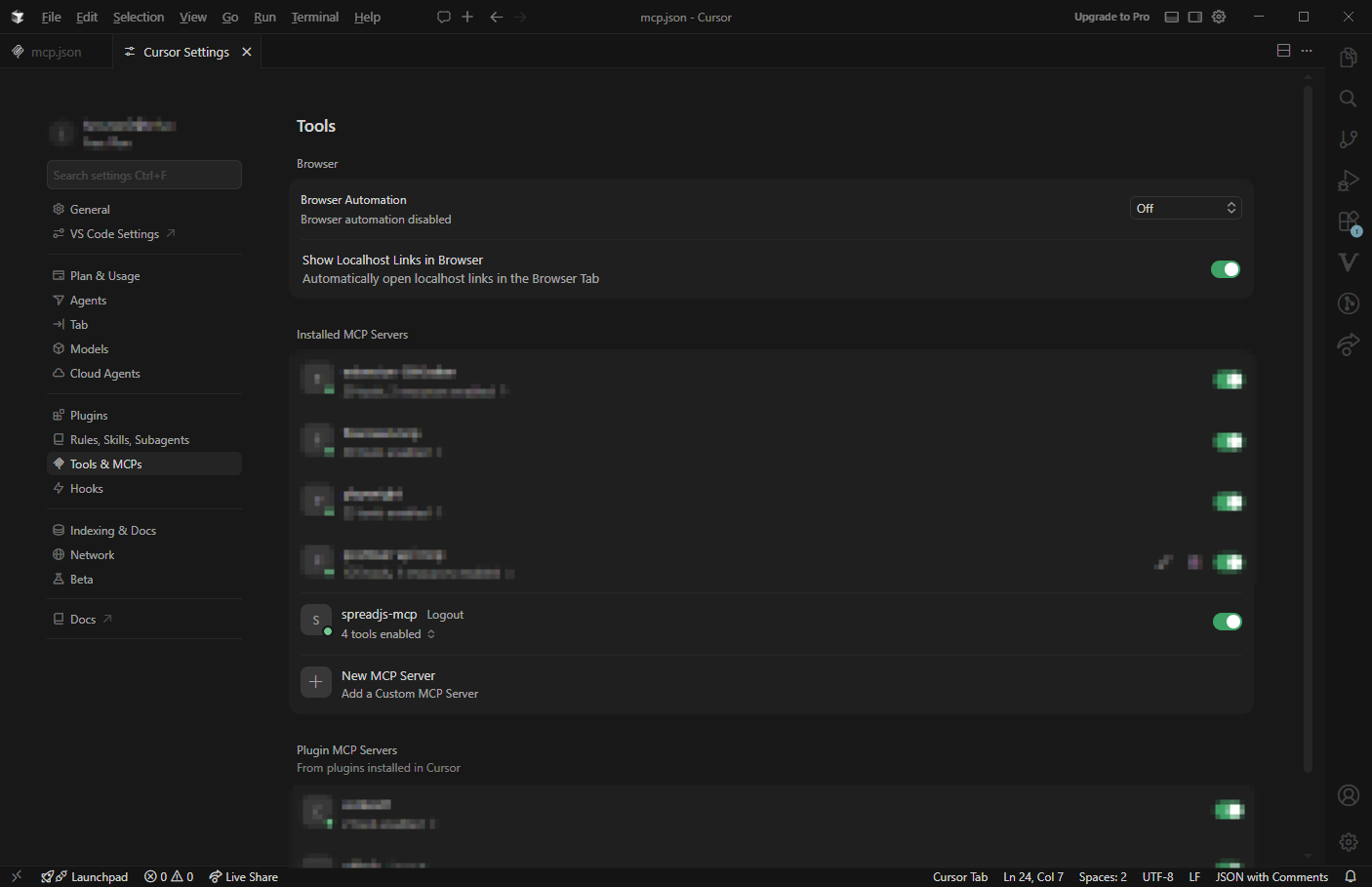Click the remote window icon in status bar
The image size is (1372, 887).
[17, 877]
